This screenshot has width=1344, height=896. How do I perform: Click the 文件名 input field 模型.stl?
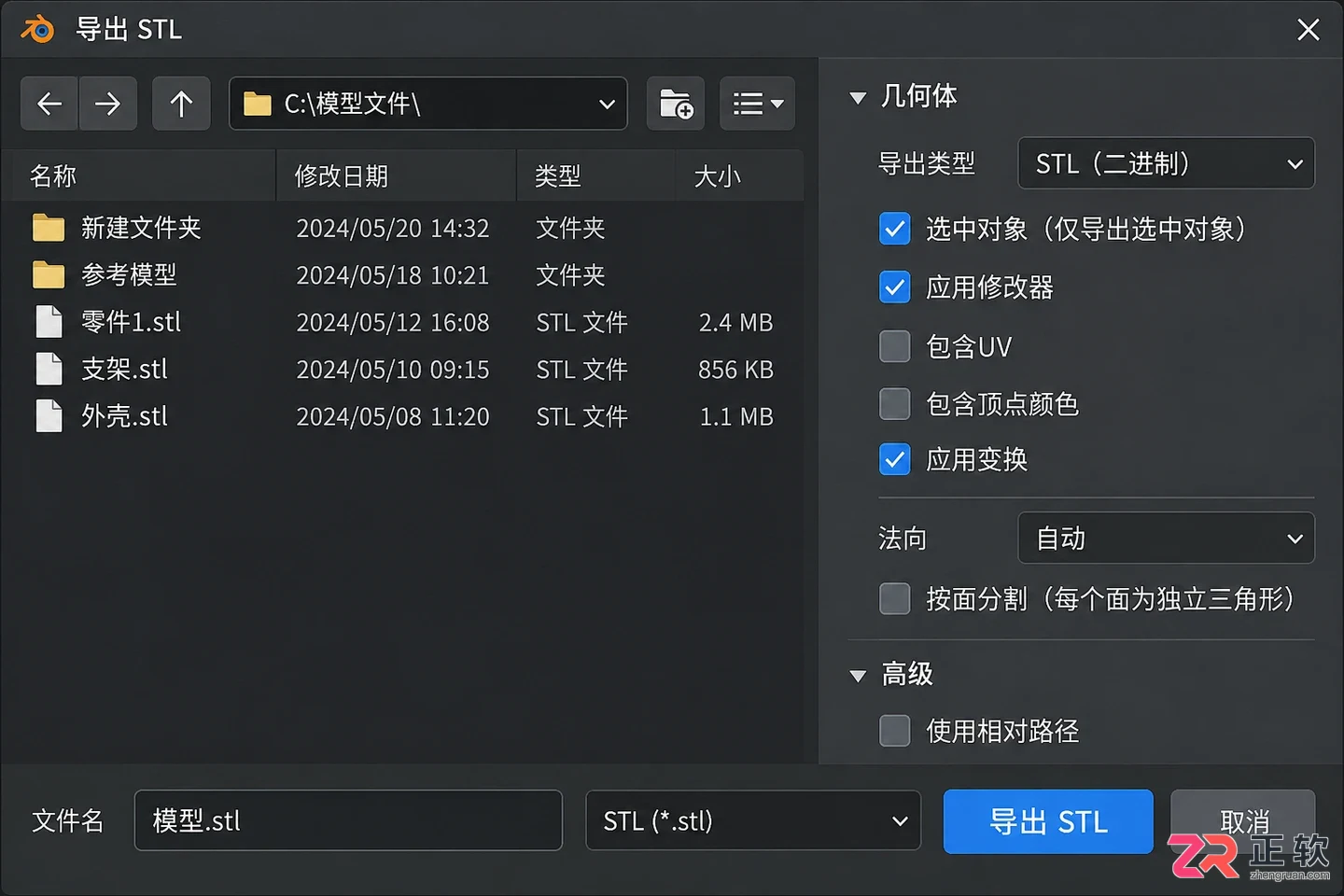(x=348, y=820)
